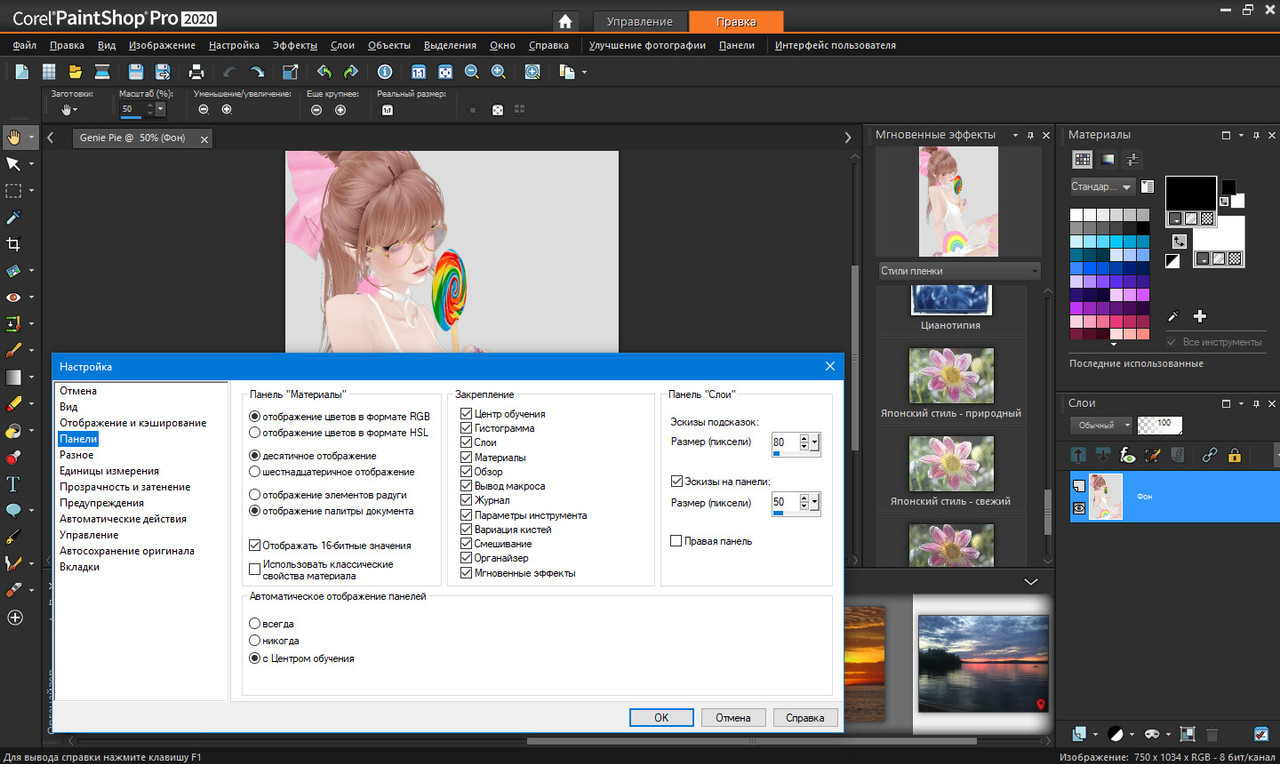Viewport: 1280px width, 764px height.
Task: Open the Заготовки presets dropdown
Action: pyautogui.click(x=69, y=110)
